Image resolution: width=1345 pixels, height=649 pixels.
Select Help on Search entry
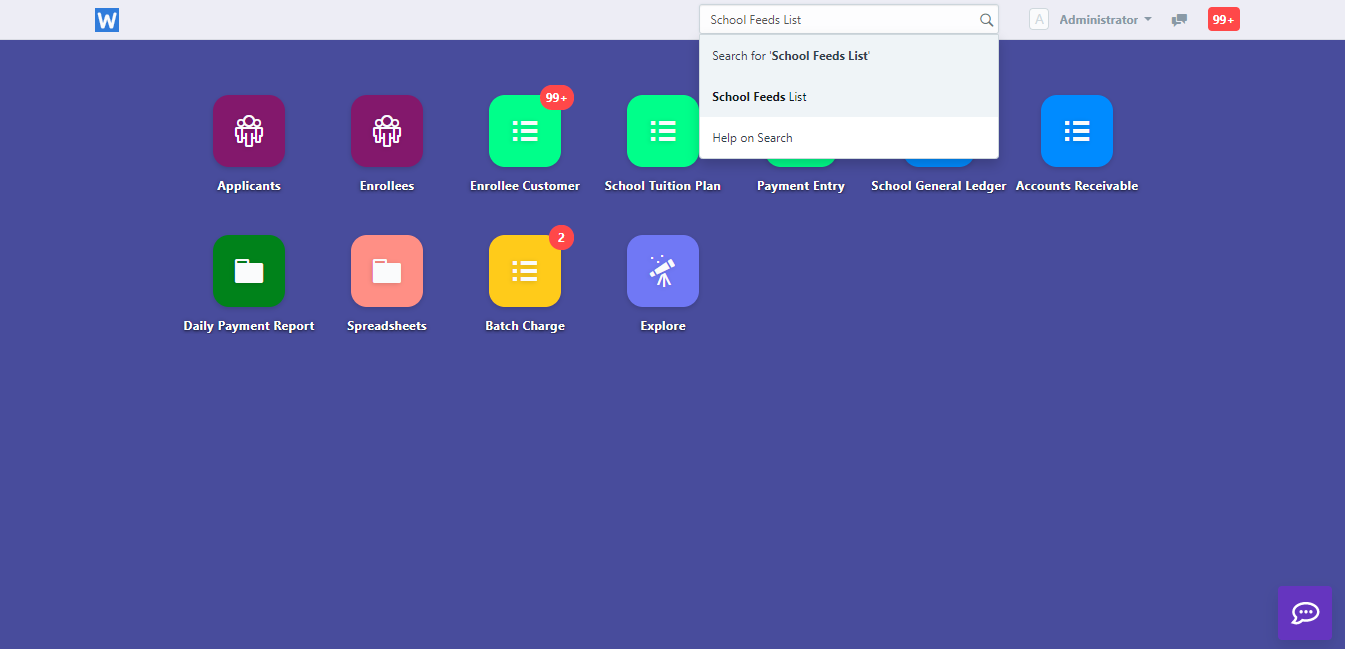[x=849, y=138]
